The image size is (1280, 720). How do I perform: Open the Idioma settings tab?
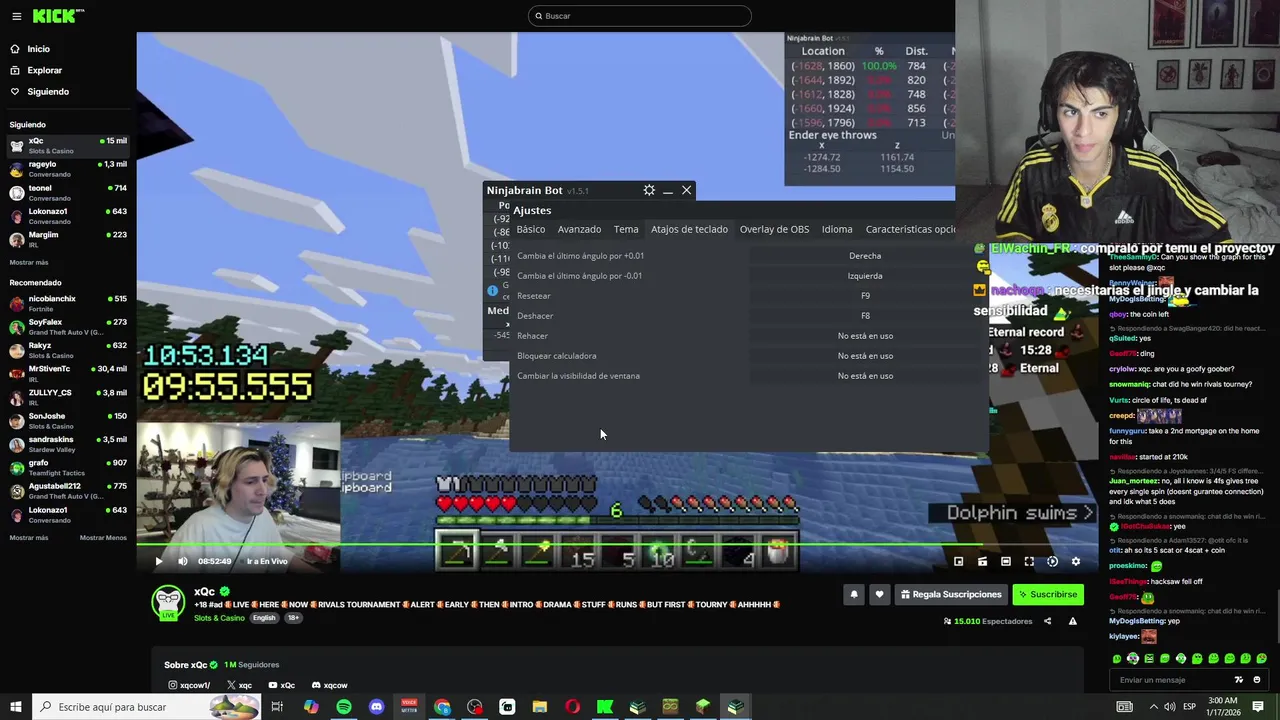(837, 229)
